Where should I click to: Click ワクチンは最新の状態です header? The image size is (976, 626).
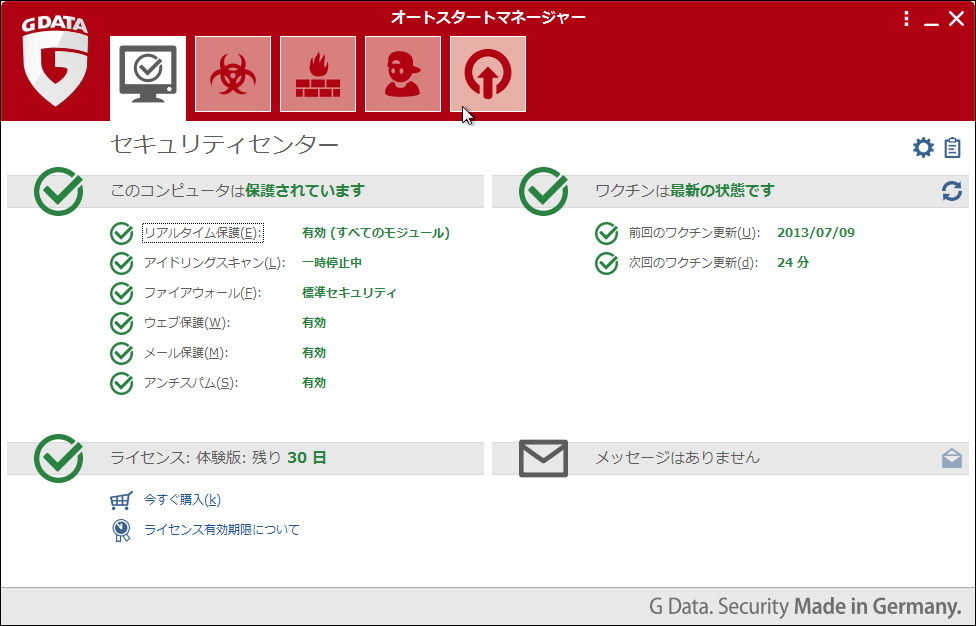click(685, 190)
